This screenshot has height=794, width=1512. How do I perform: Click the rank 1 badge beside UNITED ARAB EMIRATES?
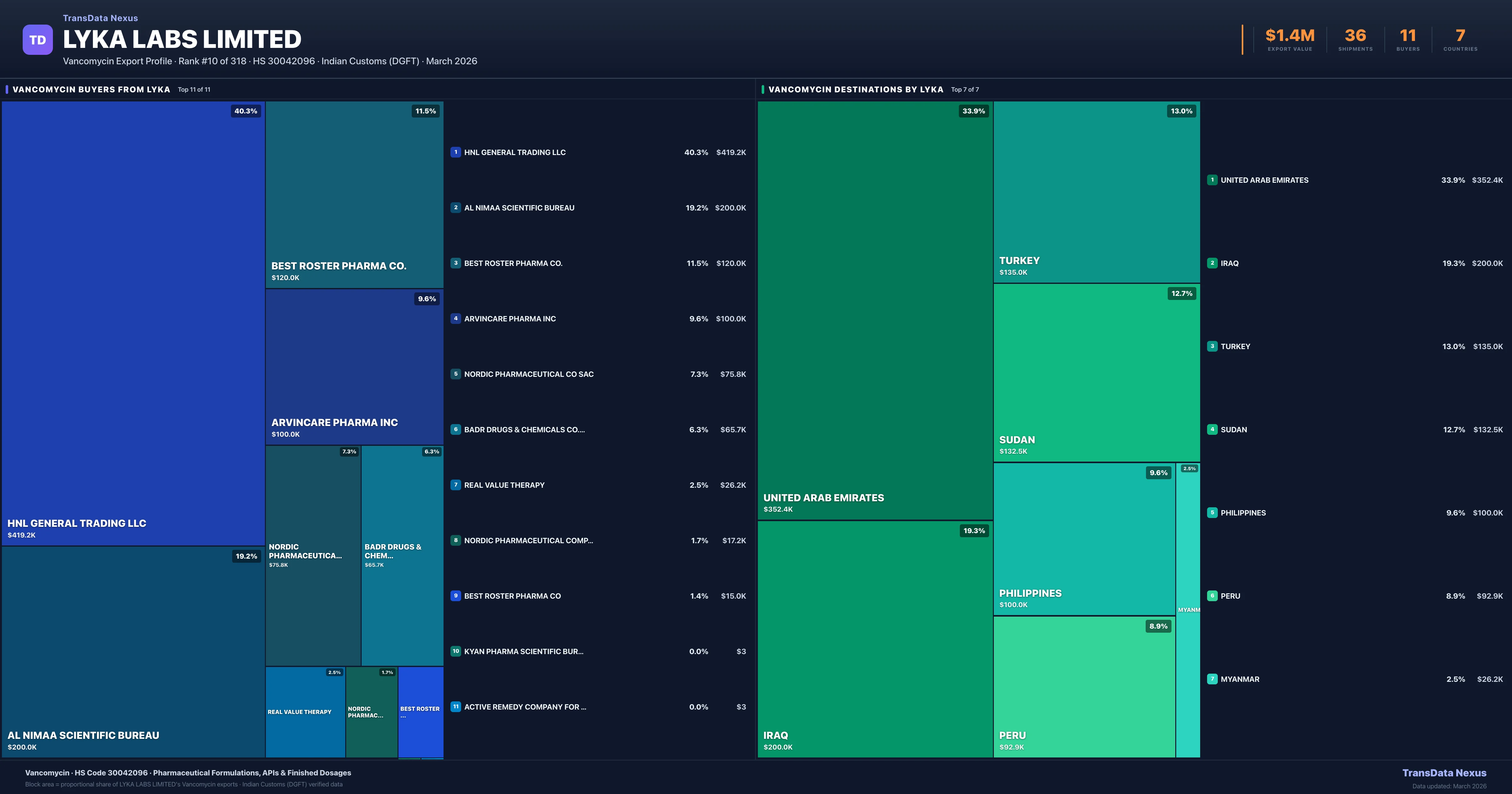pos(1213,180)
